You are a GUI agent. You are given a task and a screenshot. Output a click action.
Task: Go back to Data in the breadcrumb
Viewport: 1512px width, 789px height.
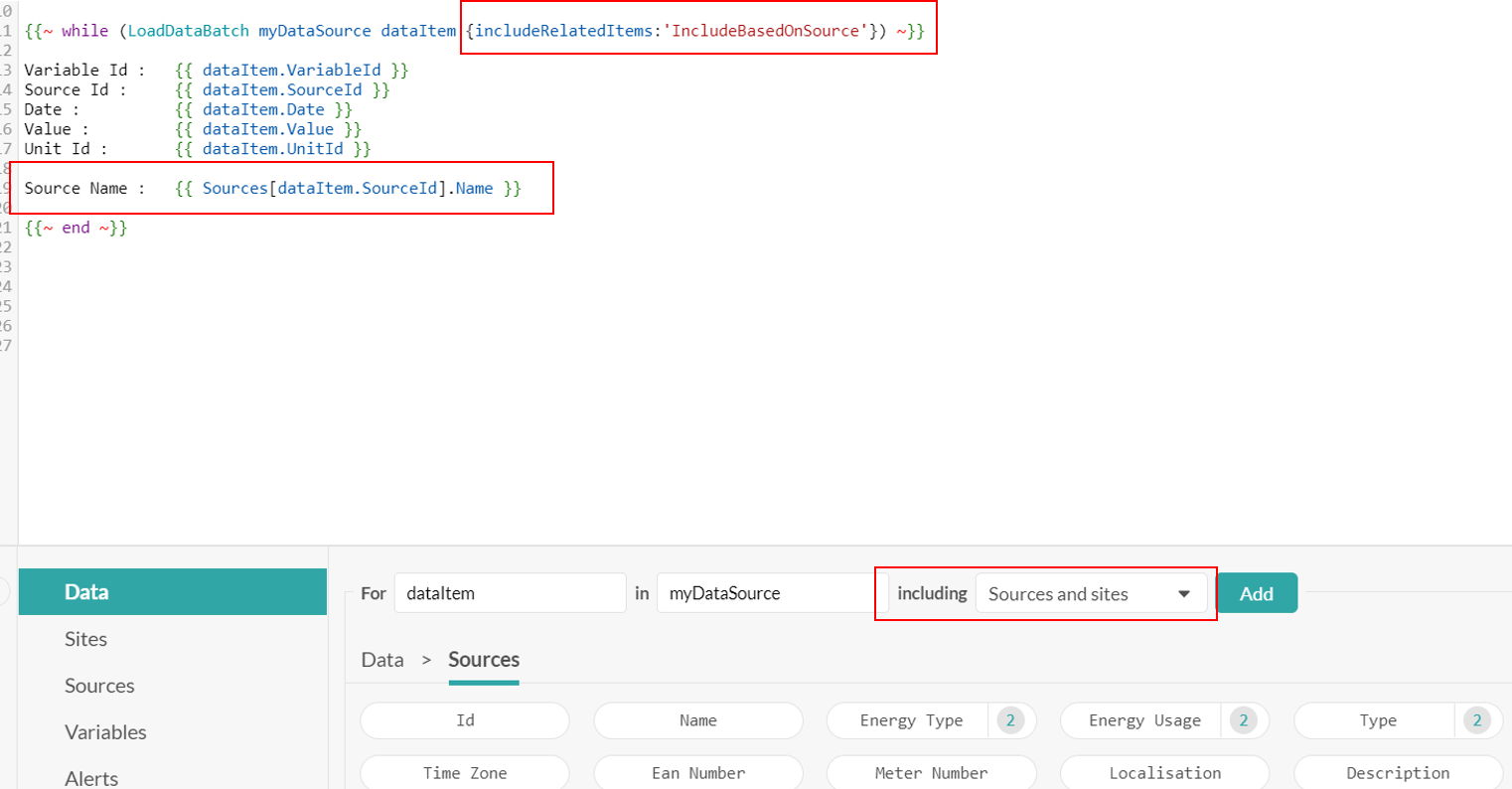pos(382,660)
